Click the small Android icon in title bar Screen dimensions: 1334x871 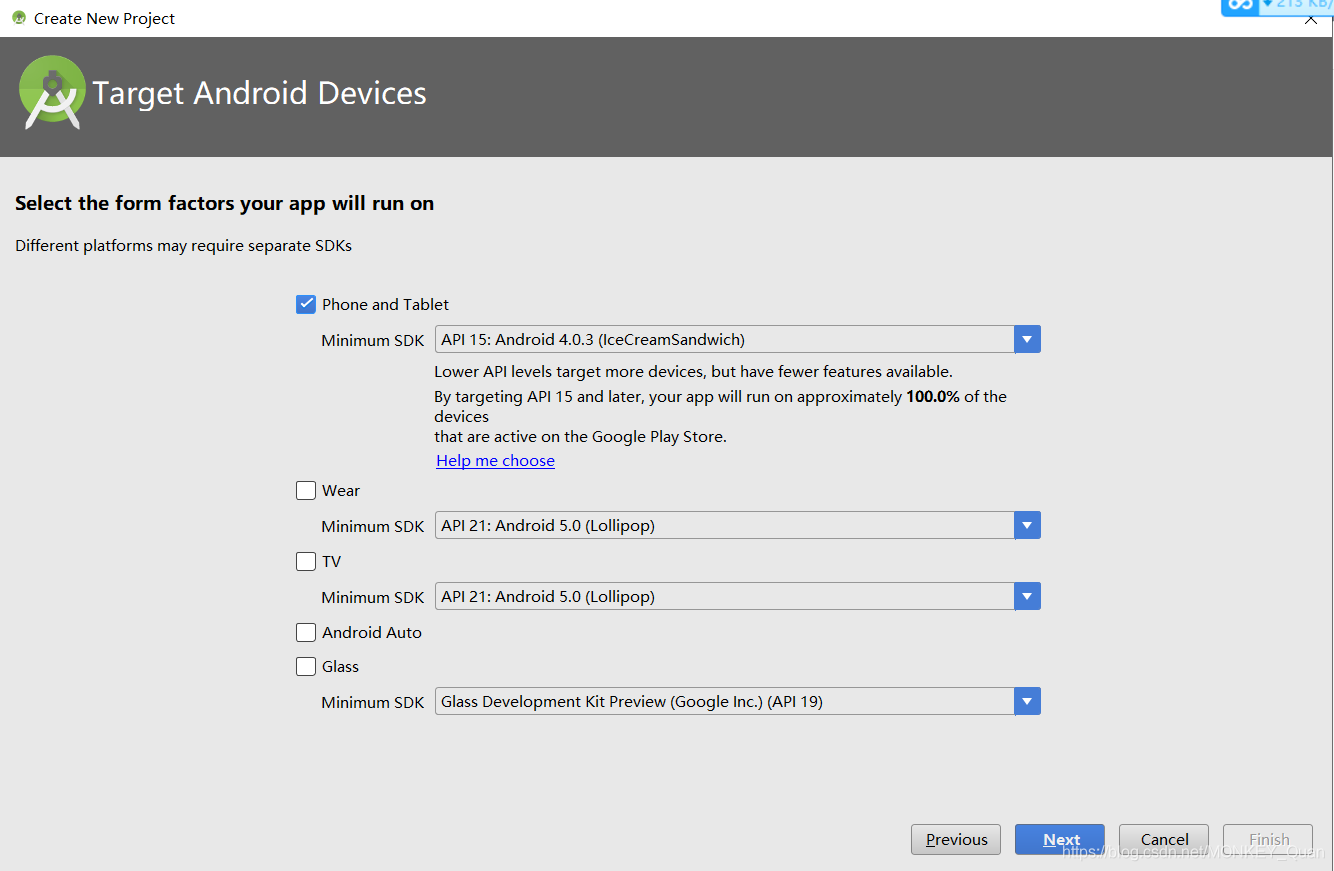click(x=19, y=18)
